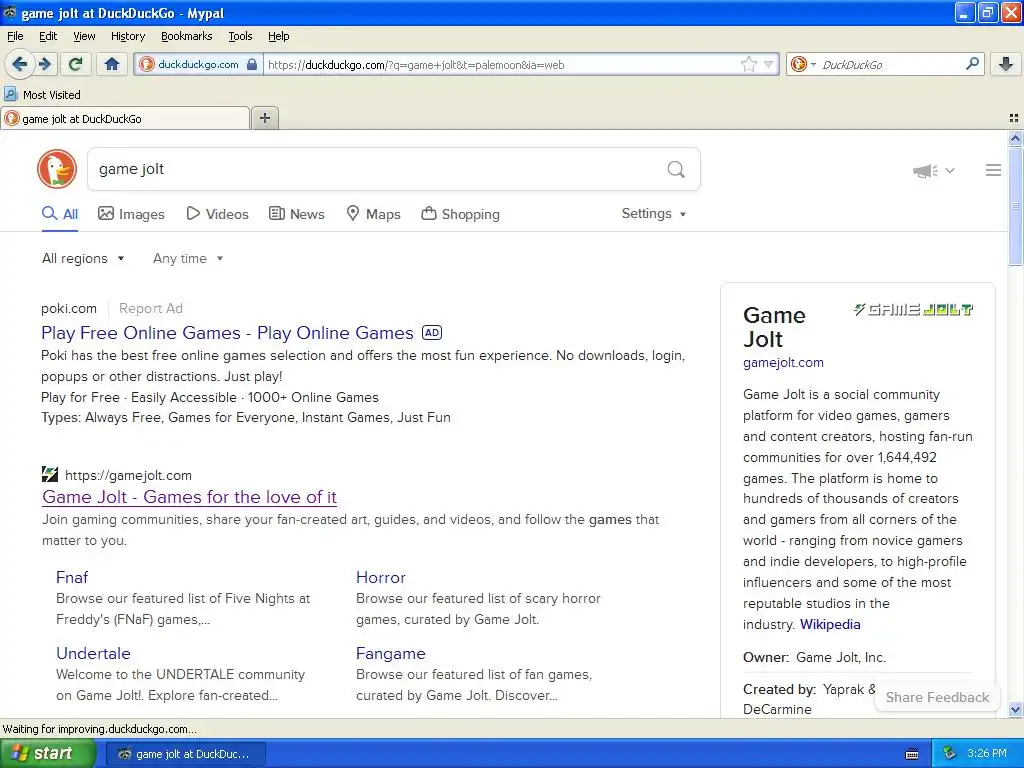
Task: Click the browser address bar URL
Action: 500,65
